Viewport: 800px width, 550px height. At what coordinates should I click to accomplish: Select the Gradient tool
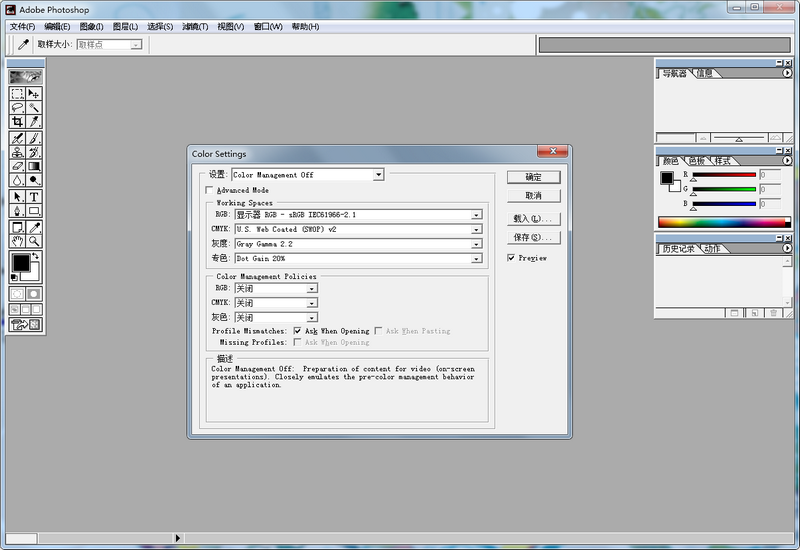(34, 166)
